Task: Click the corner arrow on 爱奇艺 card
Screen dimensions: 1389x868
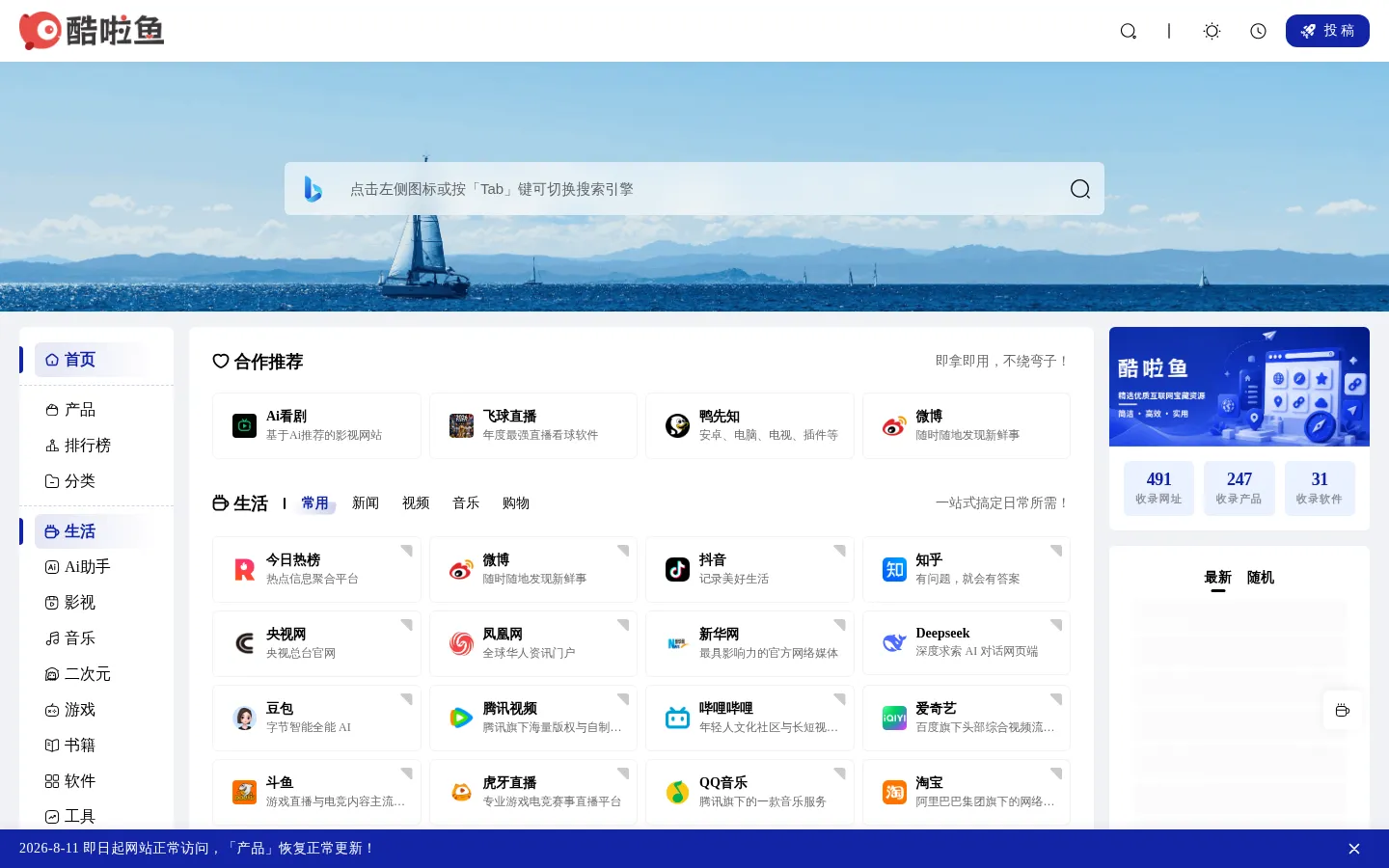Action: [1057, 698]
